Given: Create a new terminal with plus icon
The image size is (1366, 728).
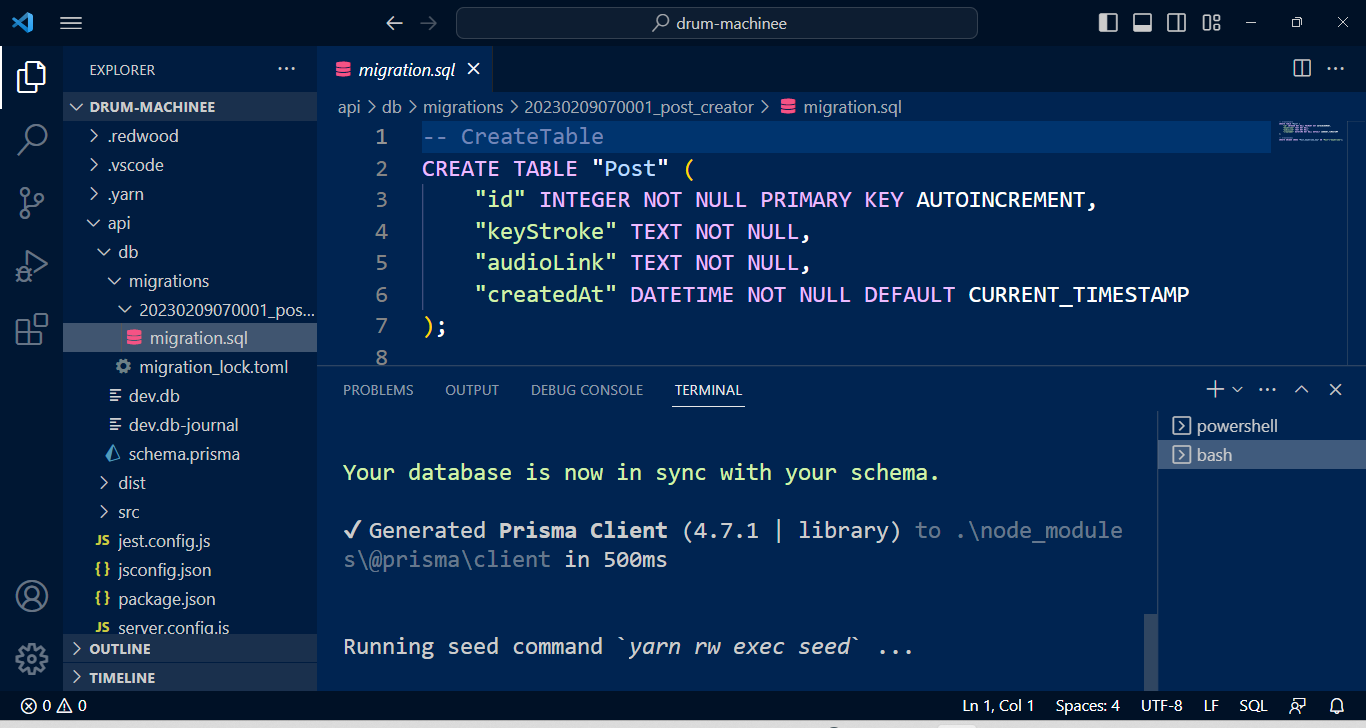Looking at the screenshot, I should (x=1214, y=389).
